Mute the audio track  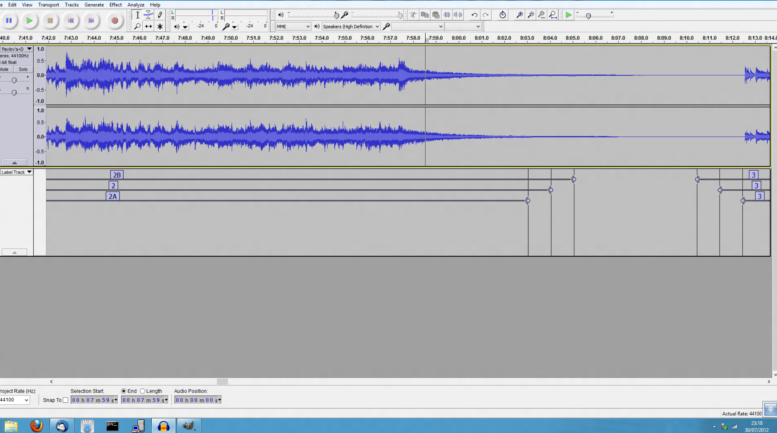pyautogui.click(x=4, y=69)
